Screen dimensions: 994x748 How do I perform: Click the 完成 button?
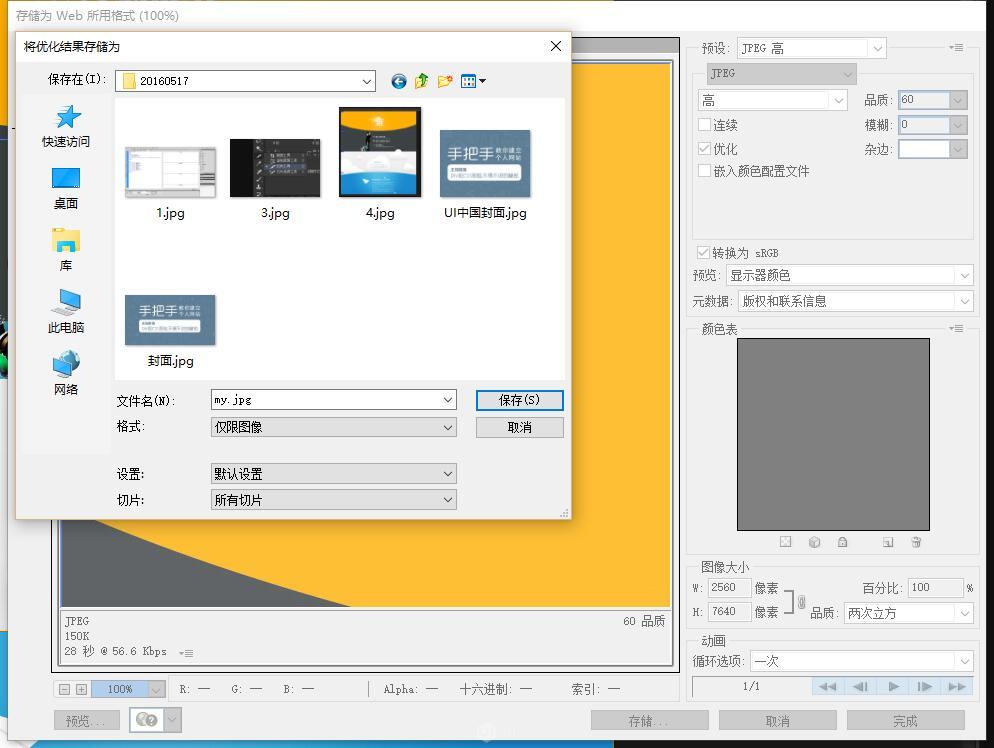point(905,721)
